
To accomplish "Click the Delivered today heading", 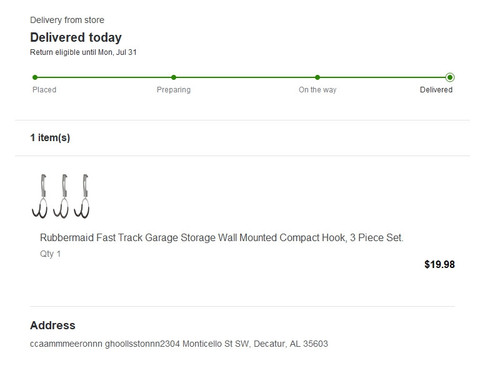I will point(76,37).
